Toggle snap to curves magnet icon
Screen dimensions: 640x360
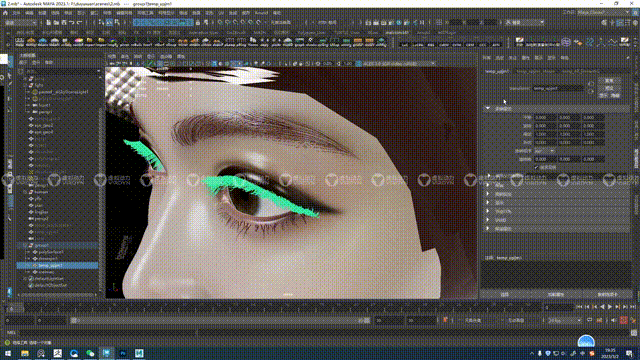click(x=228, y=22)
